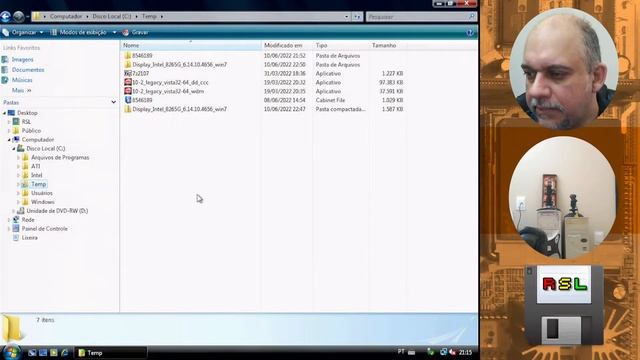Select Usuários folder in the tree
This screenshot has height=360, width=640.
click(x=42, y=193)
